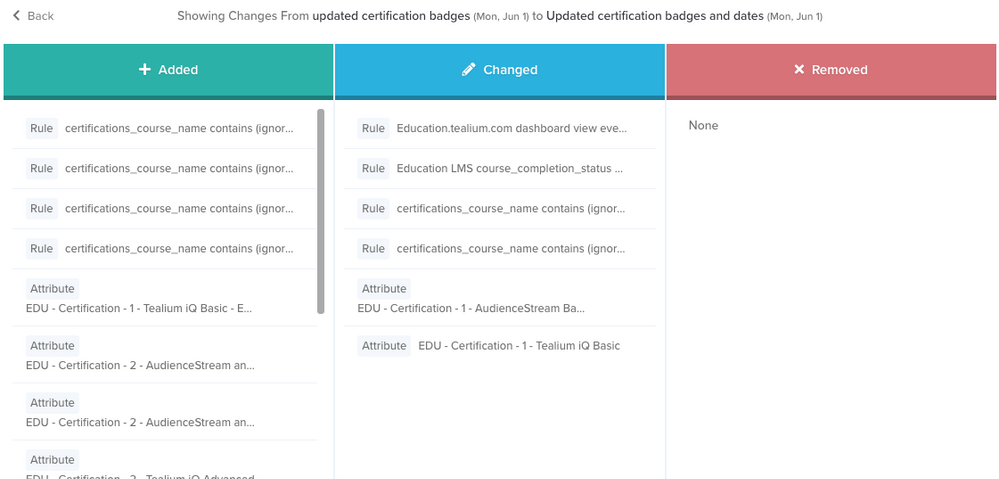Click the X icon in Removed header
The image size is (999, 479).
798,70
